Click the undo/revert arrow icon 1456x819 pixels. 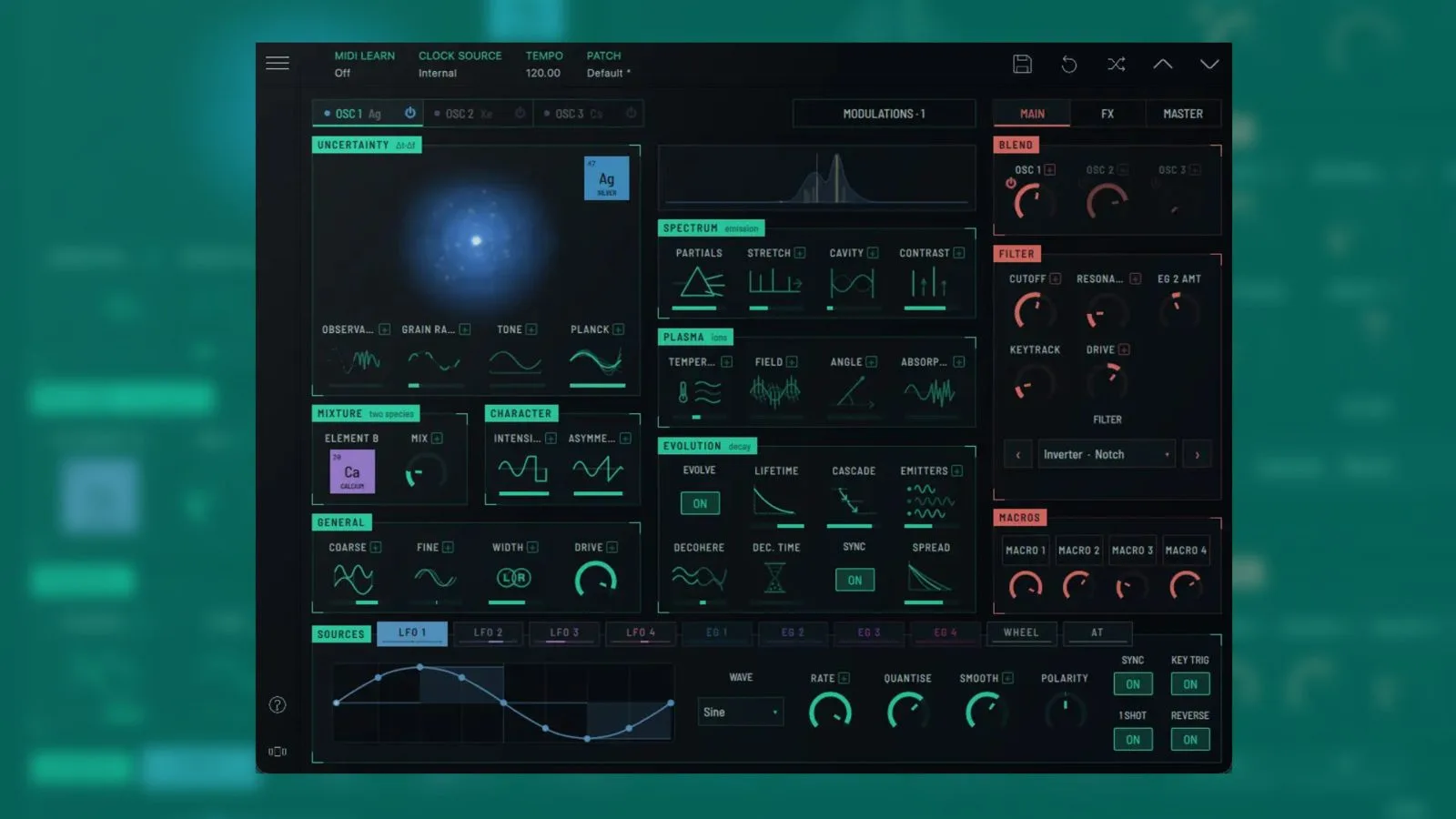point(1069,64)
